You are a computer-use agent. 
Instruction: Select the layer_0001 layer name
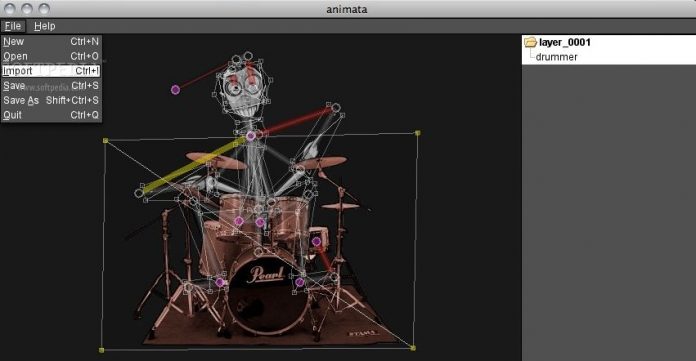[x=565, y=42]
